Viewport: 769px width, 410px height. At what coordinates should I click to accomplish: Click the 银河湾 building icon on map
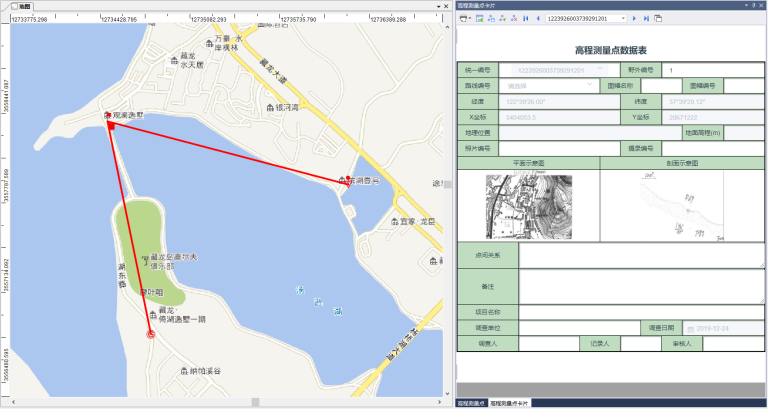click(270, 107)
